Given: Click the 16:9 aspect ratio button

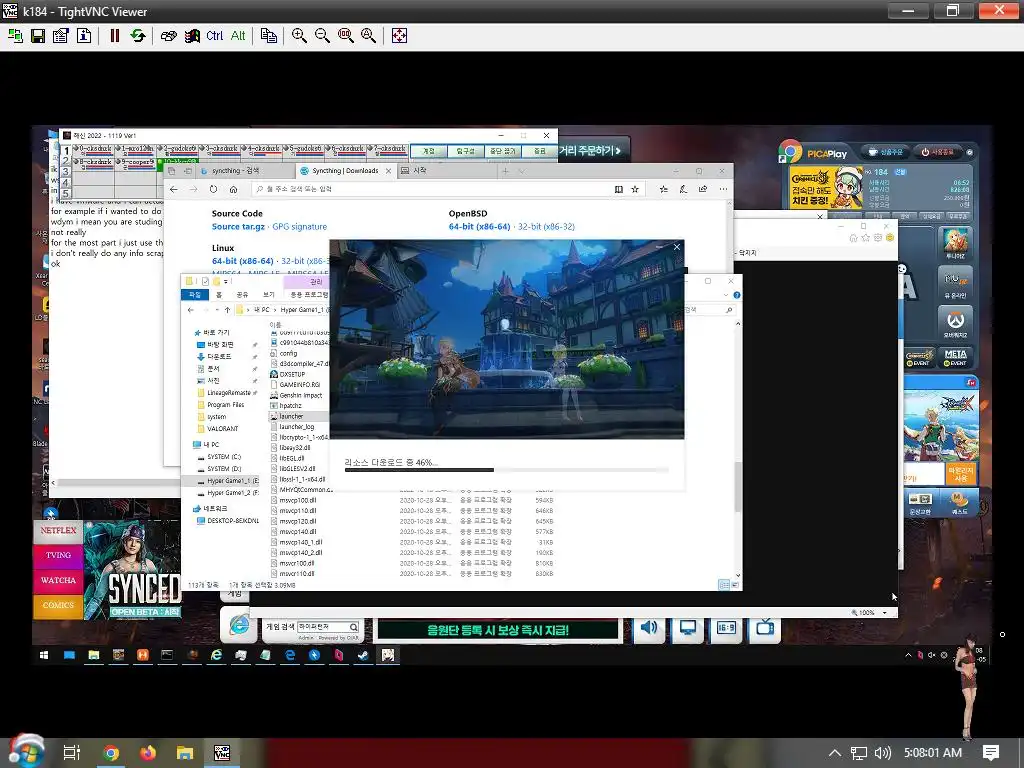Looking at the screenshot, I should click(x=726, y=628).
